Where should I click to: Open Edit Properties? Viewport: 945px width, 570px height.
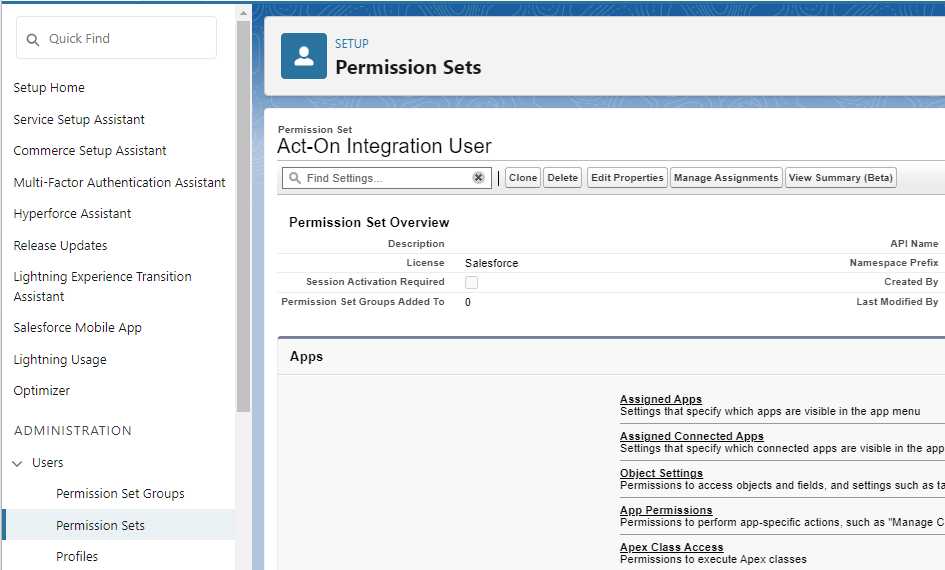(627, 178)
